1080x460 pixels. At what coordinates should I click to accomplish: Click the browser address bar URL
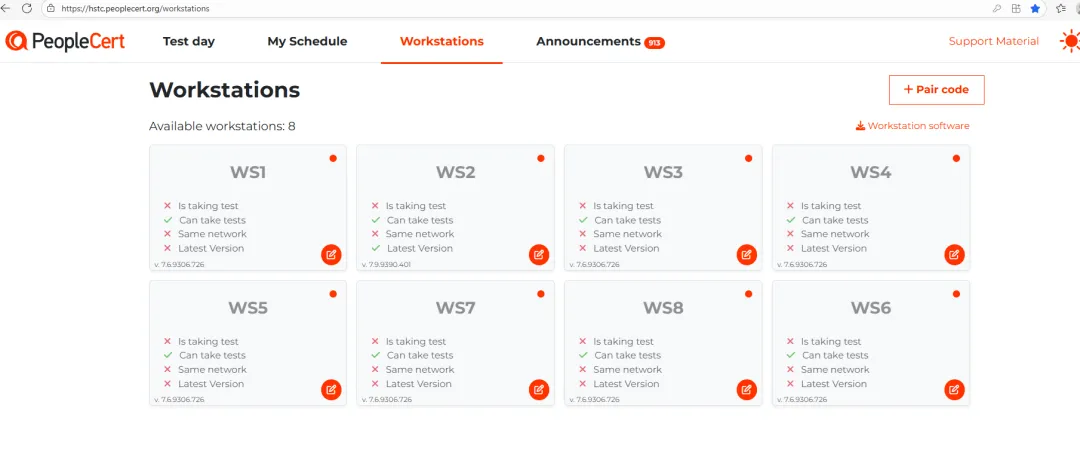[140, 8]
